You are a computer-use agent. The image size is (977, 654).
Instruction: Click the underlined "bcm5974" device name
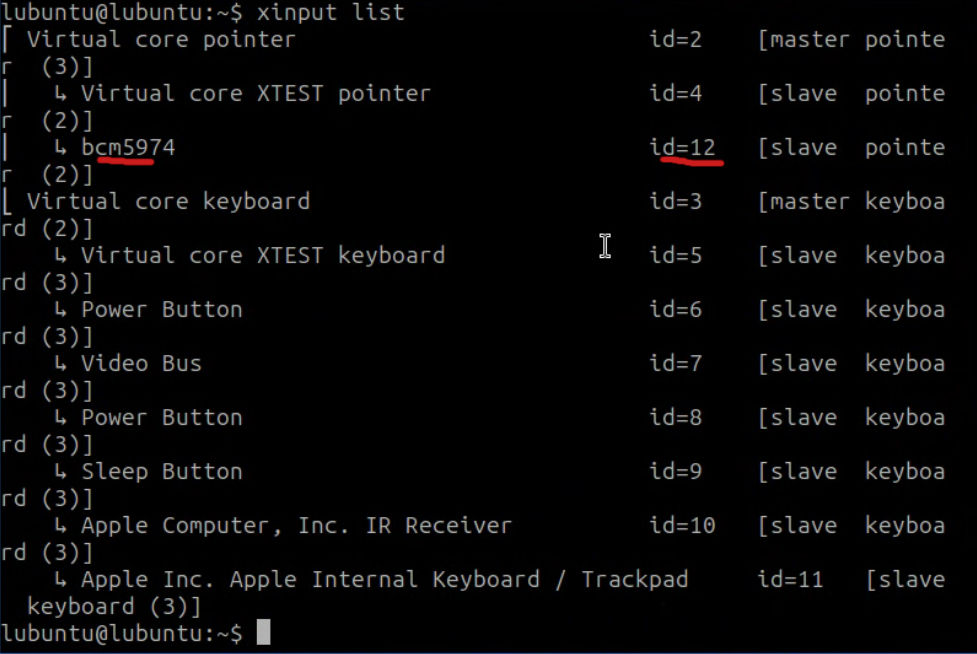tap(128, 148)
